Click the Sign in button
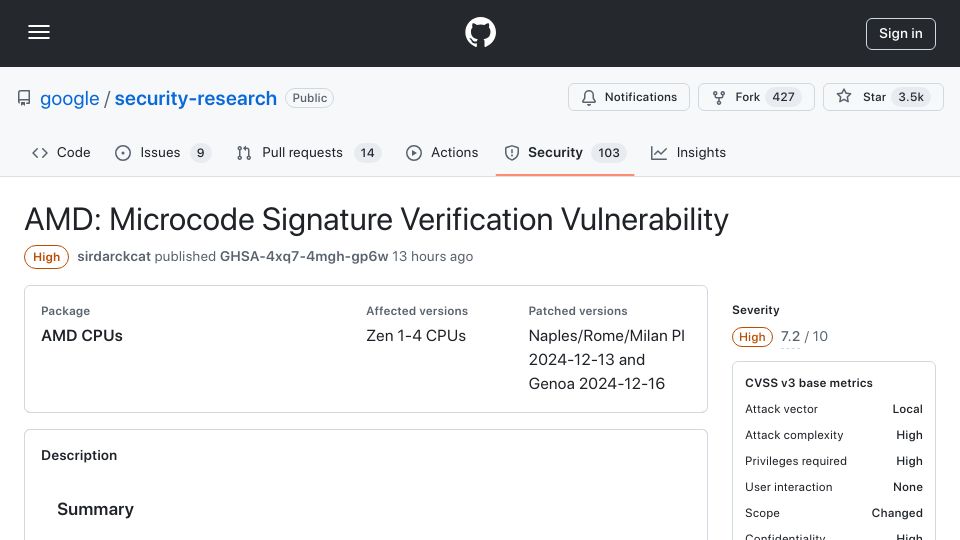 tap(901, 34)
